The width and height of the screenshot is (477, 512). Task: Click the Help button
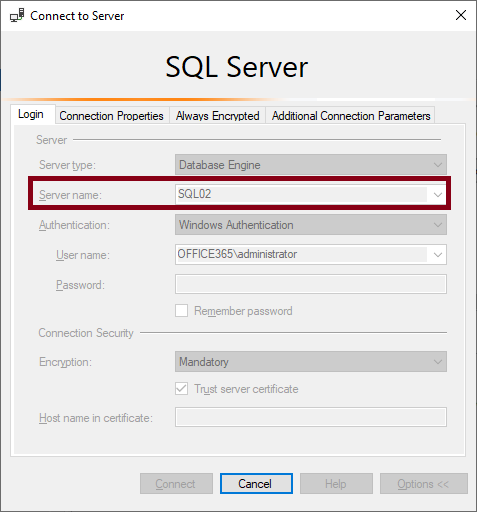pyautogui.click(x=336, y=484)
